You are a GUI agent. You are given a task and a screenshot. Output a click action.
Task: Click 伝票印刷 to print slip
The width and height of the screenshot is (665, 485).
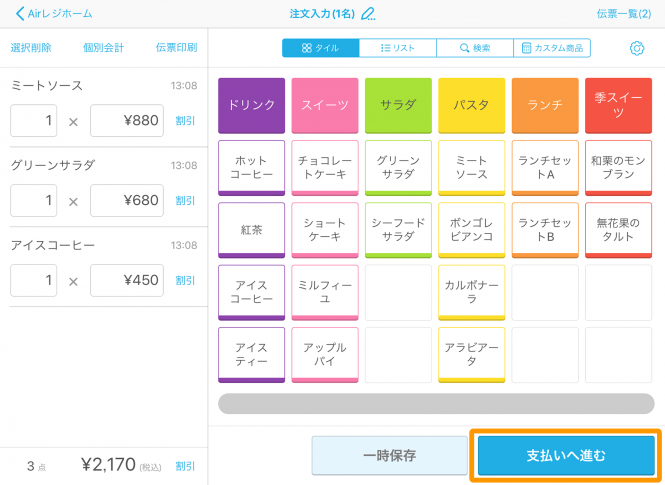[x=176, y=48]
